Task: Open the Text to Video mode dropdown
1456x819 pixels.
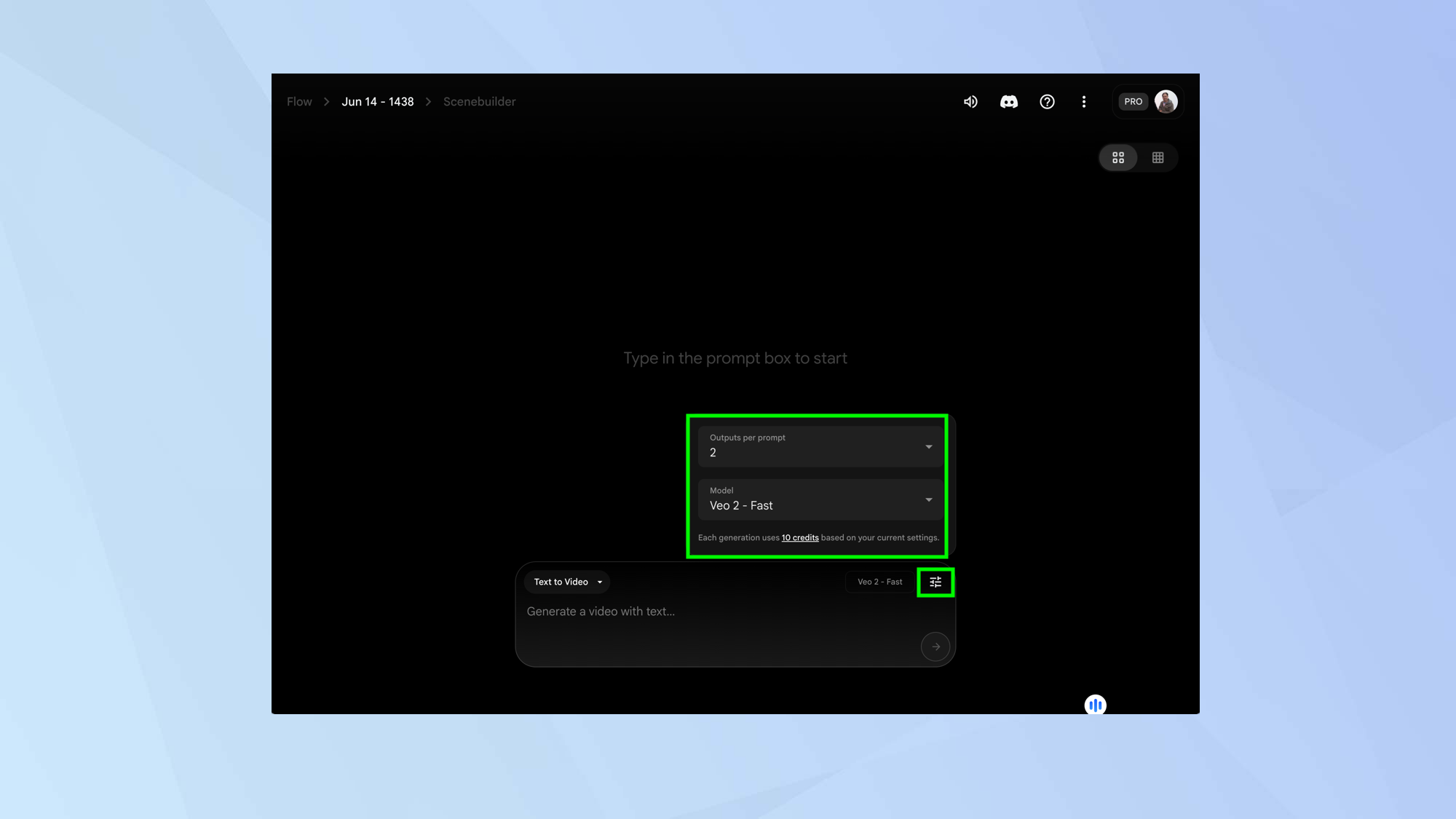Action: [567, 582]
